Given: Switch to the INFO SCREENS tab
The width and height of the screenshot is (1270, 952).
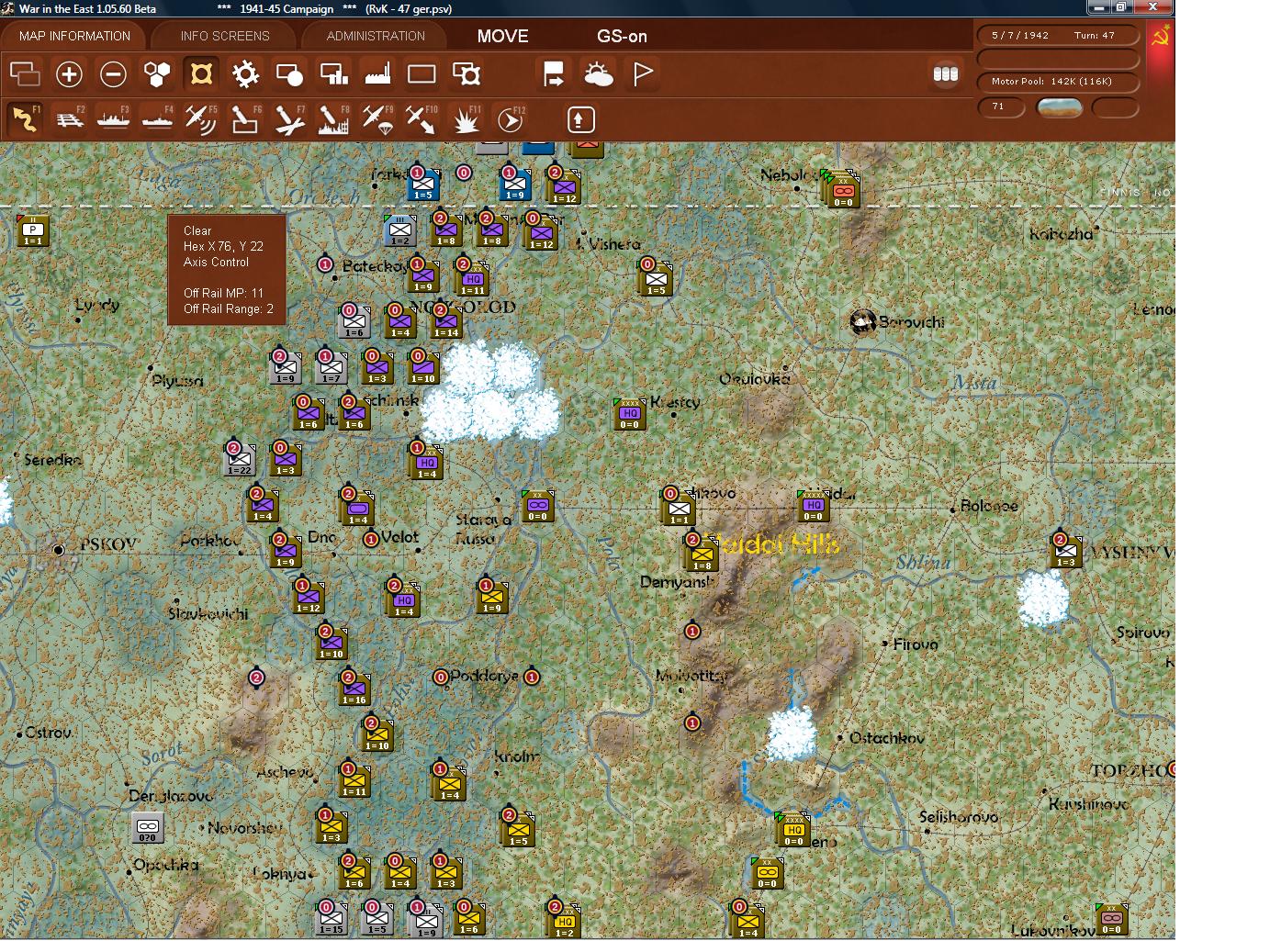Looking at the screenshot, I should point(225,36).
